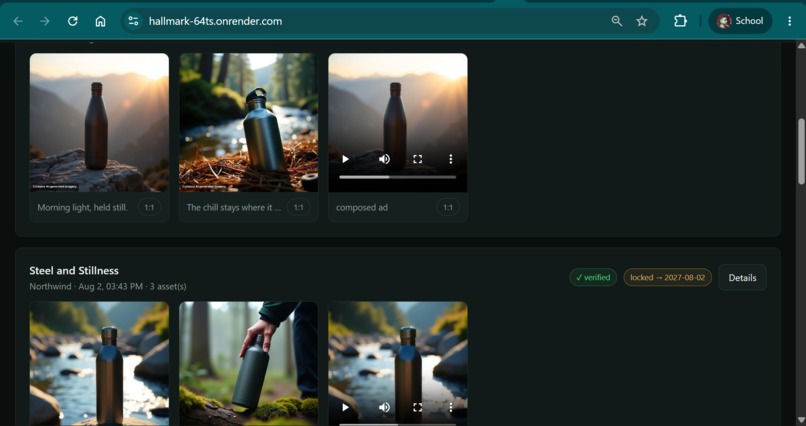
Task: Click the locked → 2027-08-02 badge
Action: click(667, 277)
